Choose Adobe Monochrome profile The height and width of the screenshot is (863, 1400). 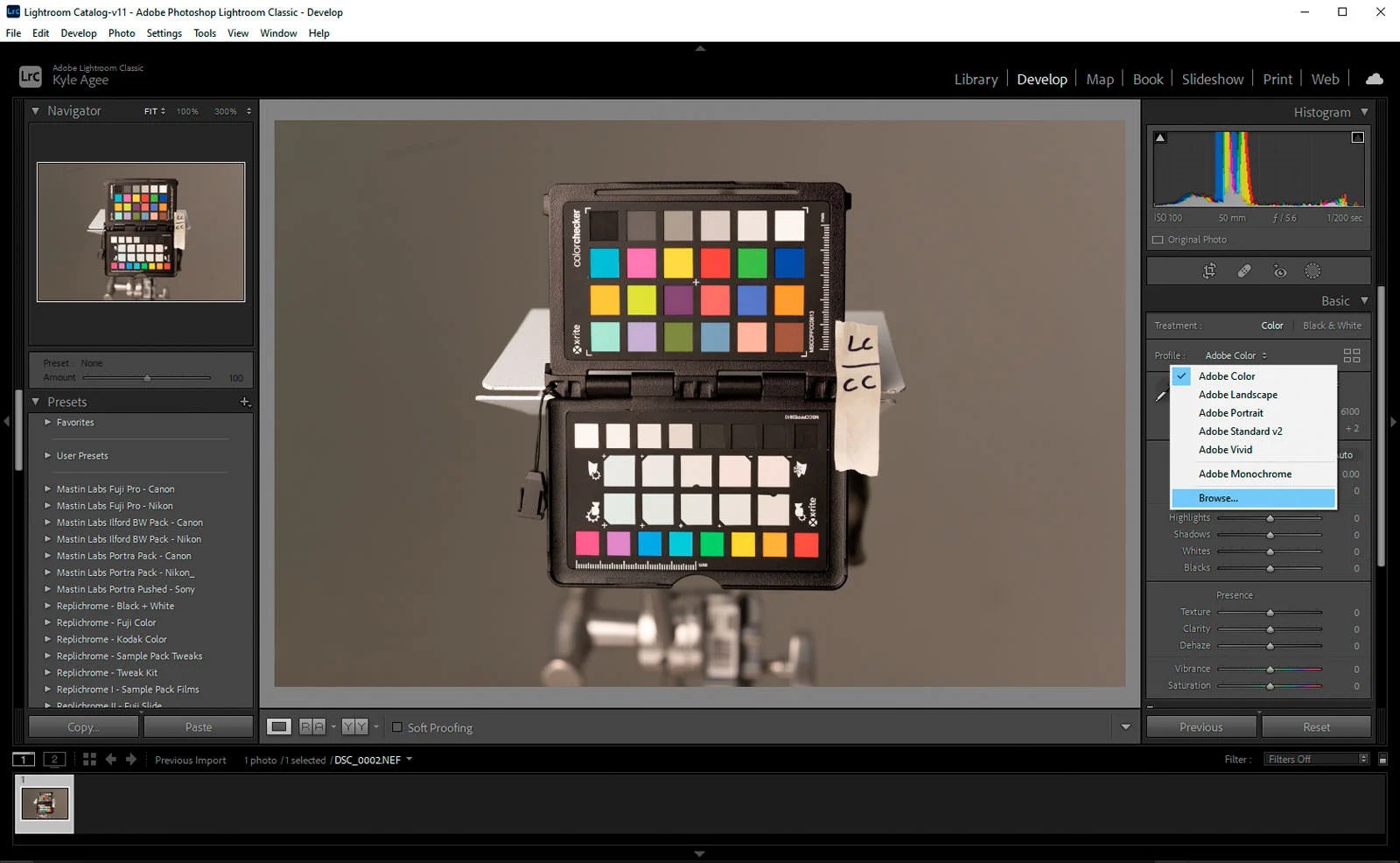point(1244,474)
